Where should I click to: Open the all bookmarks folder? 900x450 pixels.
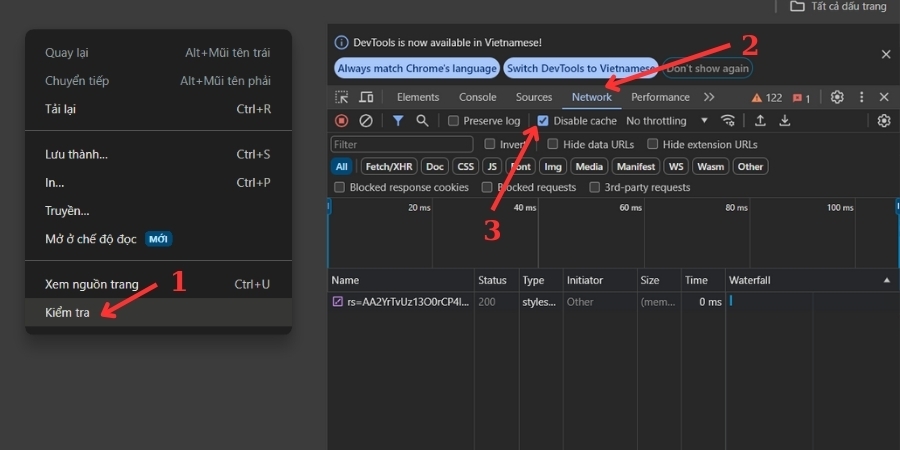839,6
